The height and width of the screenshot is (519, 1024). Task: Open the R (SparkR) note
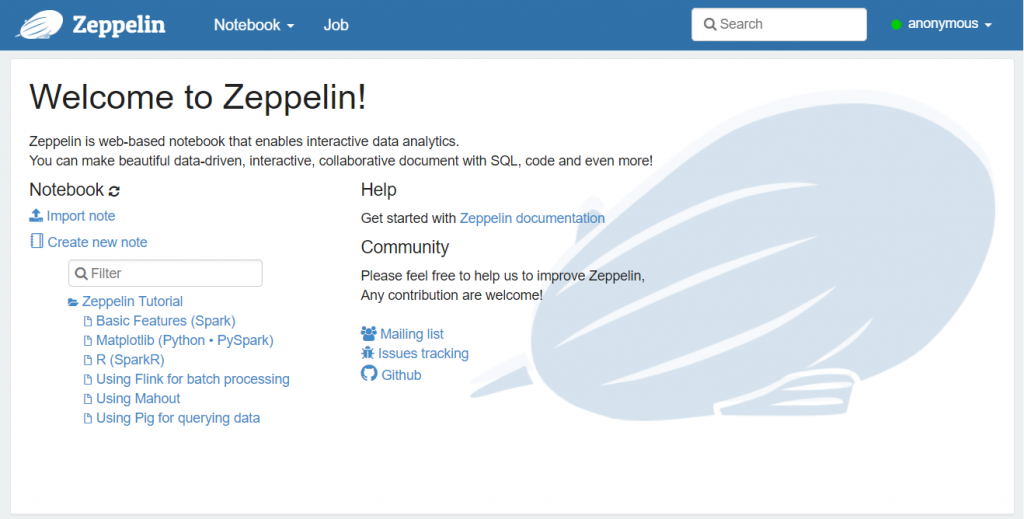pos(130,360)
